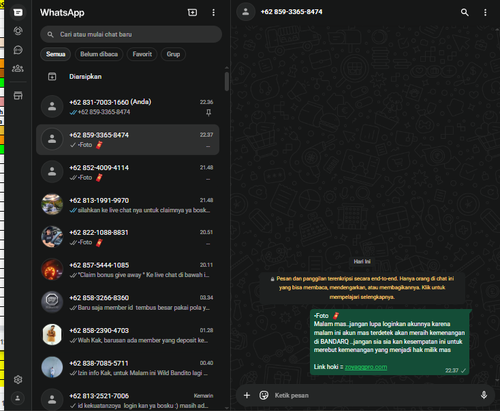Click the search magnifier in chat list
This screenshot has height=411, width=500.
point(50,34)
